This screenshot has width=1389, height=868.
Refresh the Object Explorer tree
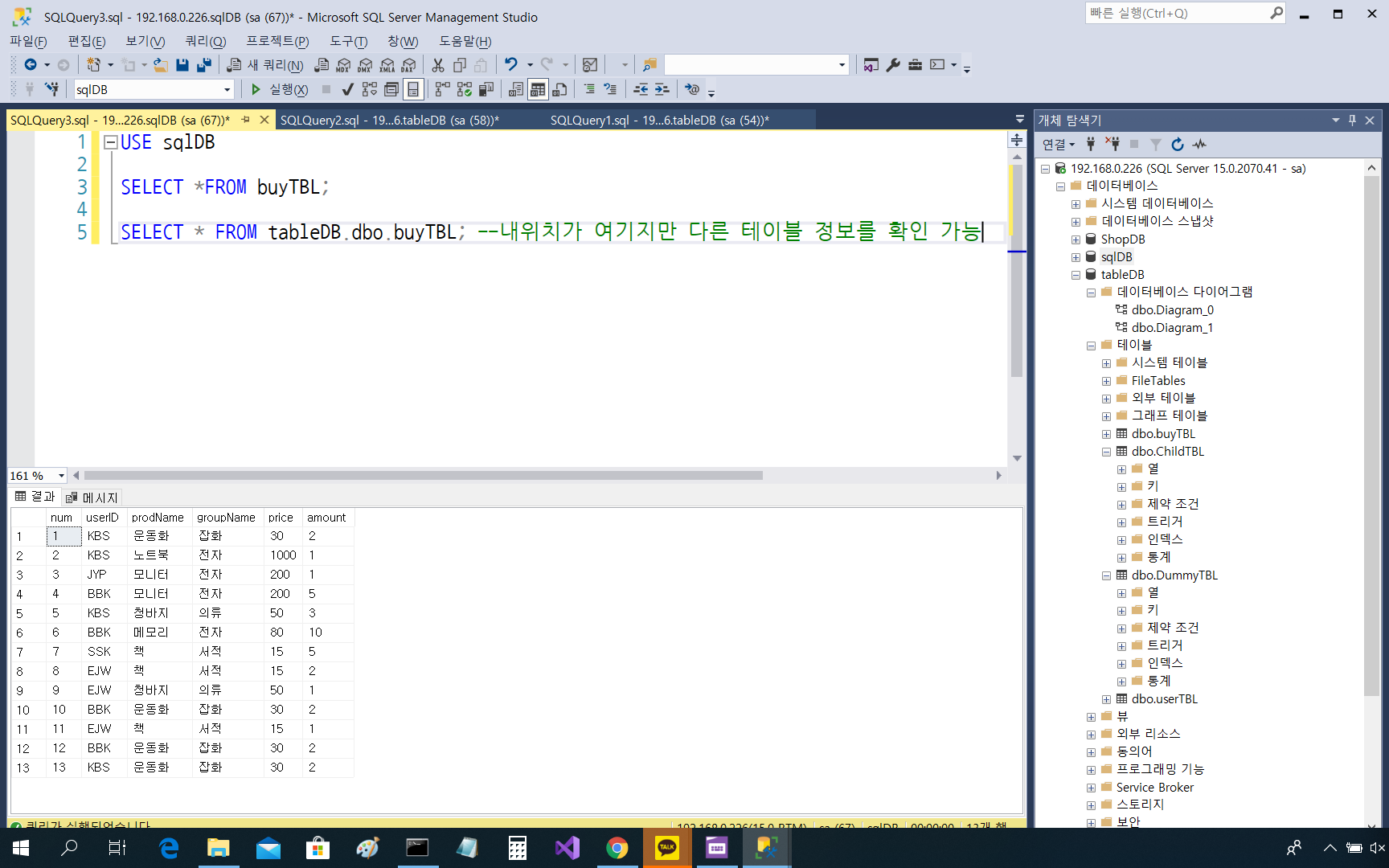coord(1178,145)
